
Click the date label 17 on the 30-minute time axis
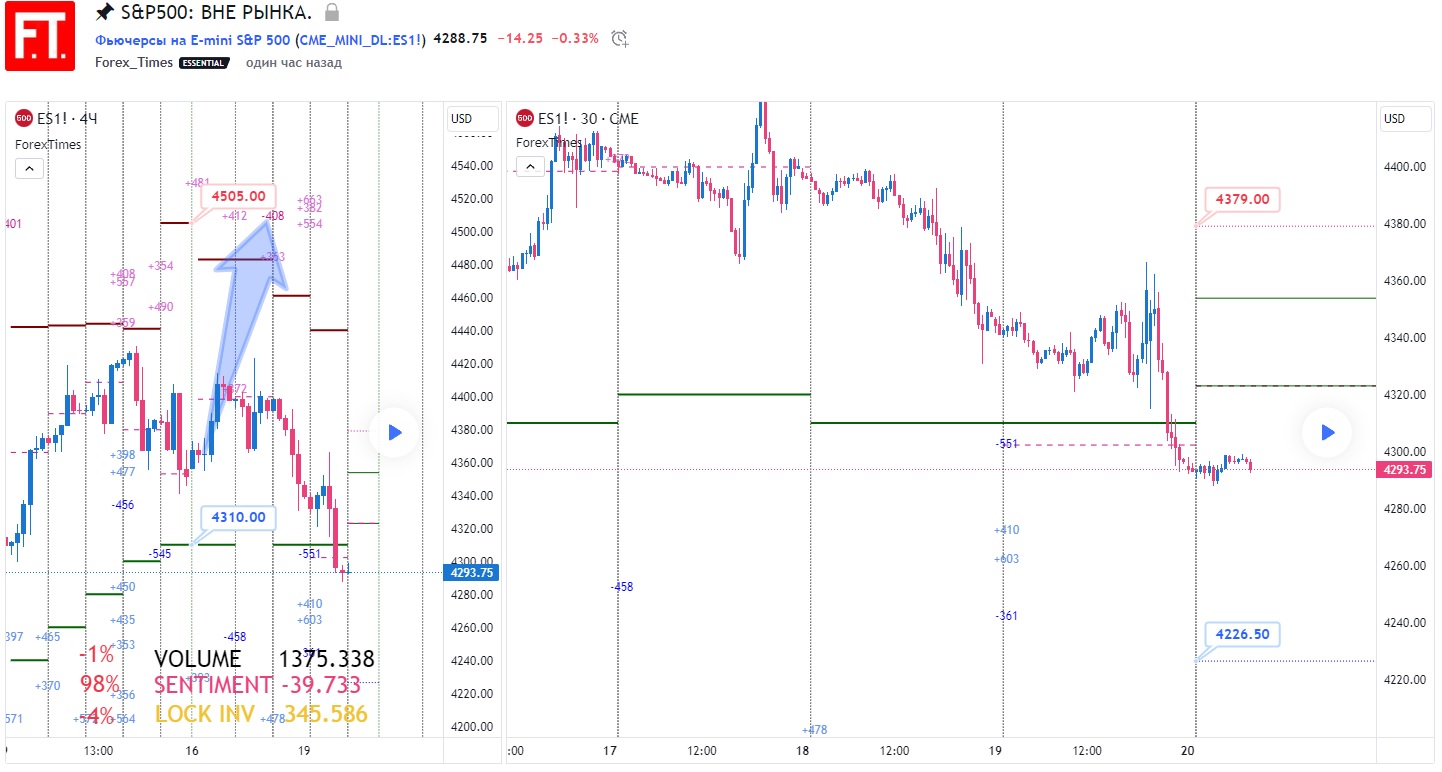(x=611, y=750)
